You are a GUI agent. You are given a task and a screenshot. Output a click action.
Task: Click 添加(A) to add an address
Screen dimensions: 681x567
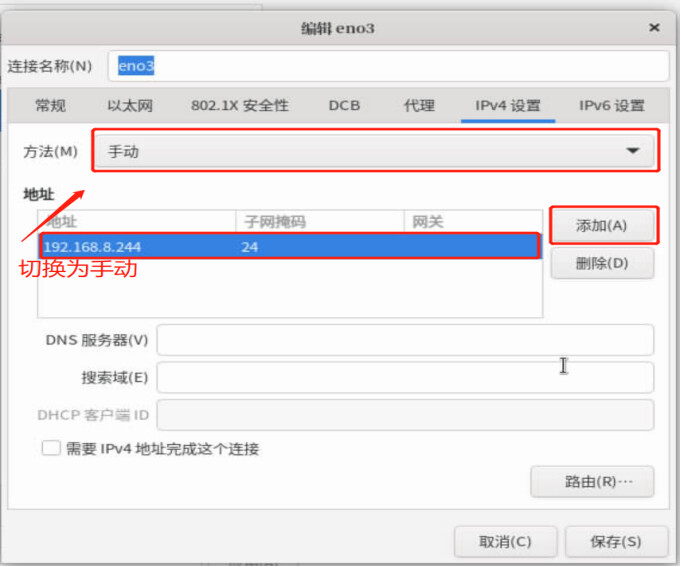602,226
